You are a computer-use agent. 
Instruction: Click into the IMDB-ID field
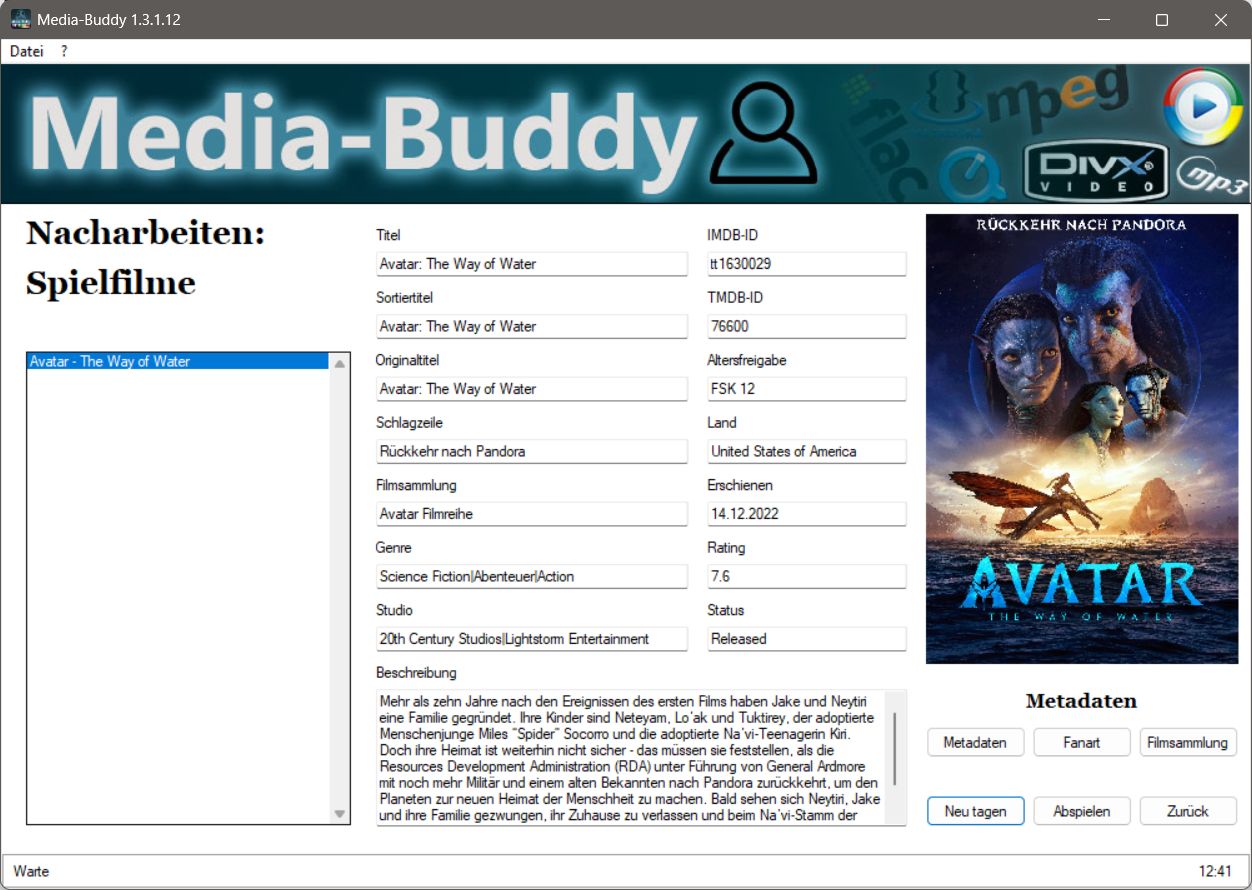[807, 264]
